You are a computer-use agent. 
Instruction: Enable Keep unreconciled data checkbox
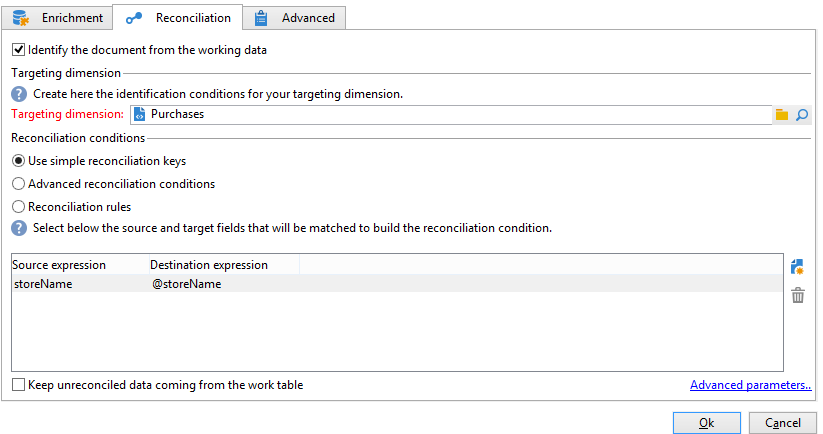[x=18, y=385]
